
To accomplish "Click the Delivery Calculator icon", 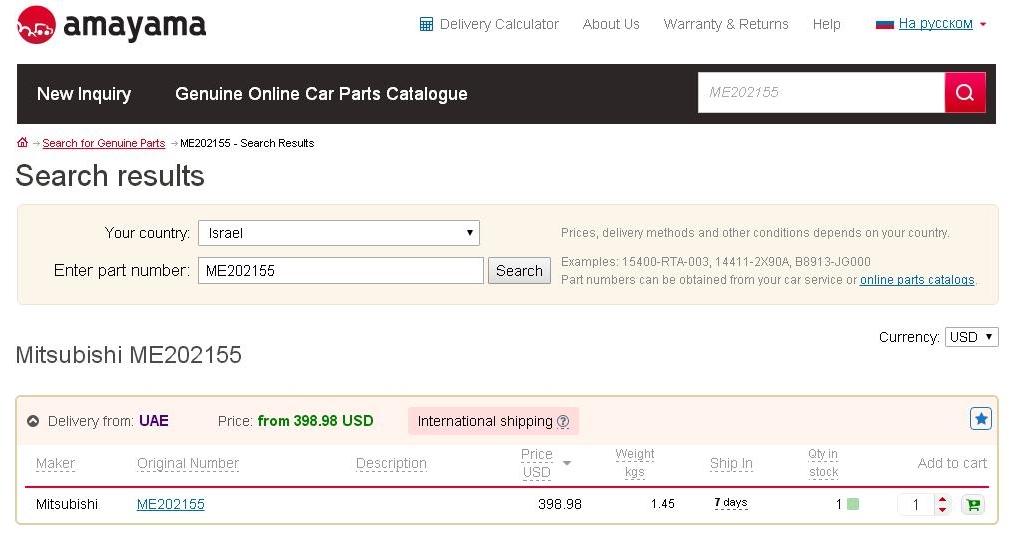I will click(x=427, y=24).
